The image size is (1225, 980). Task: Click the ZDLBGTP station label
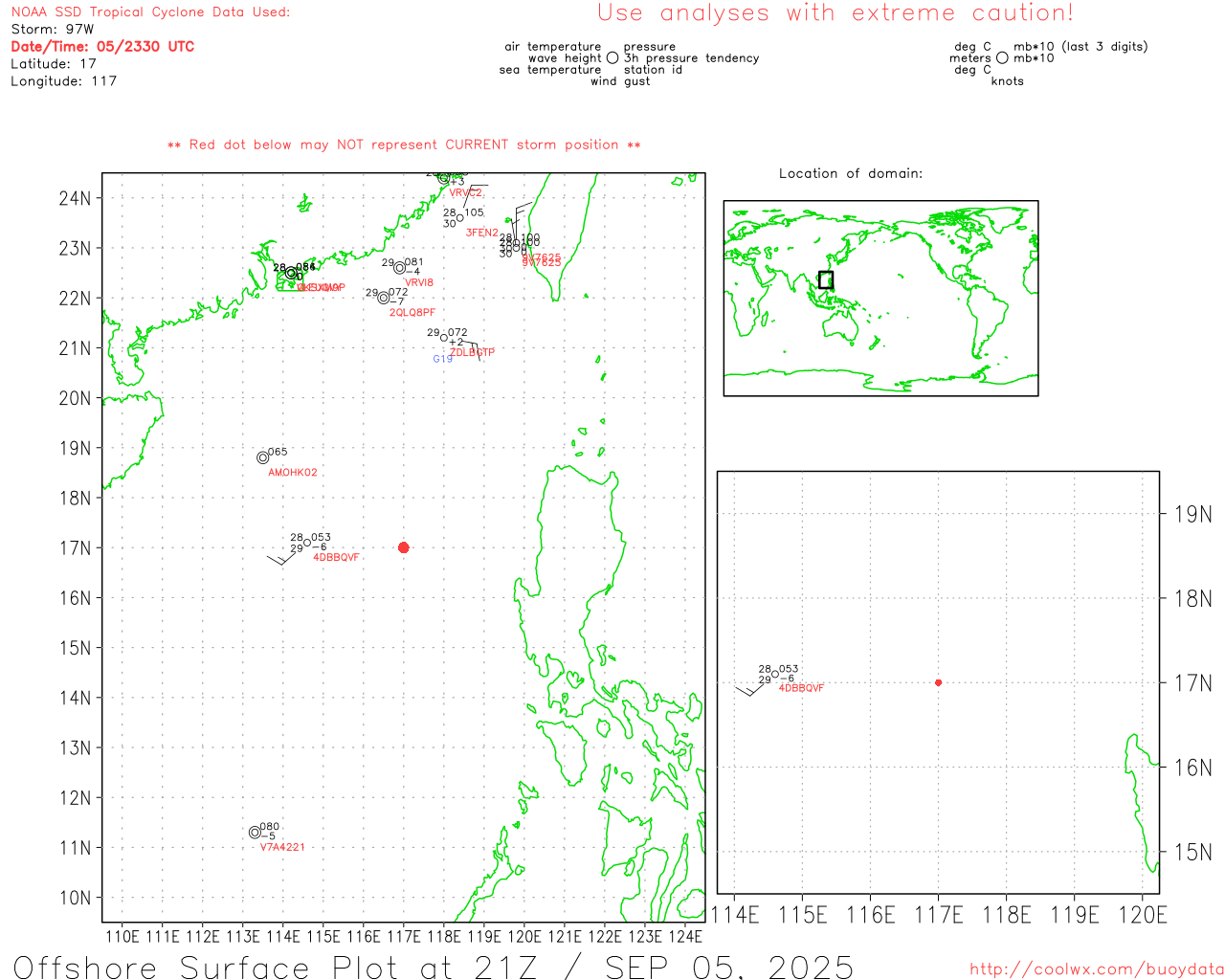pos(472,352)
